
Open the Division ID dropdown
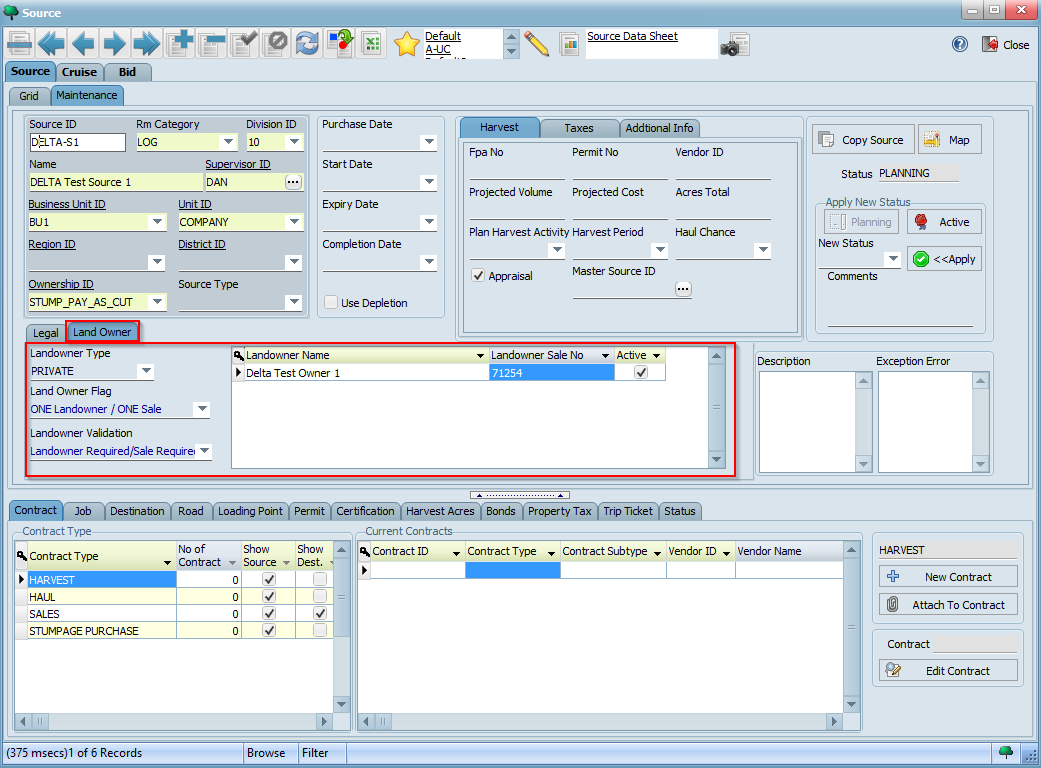click(294, 141)
